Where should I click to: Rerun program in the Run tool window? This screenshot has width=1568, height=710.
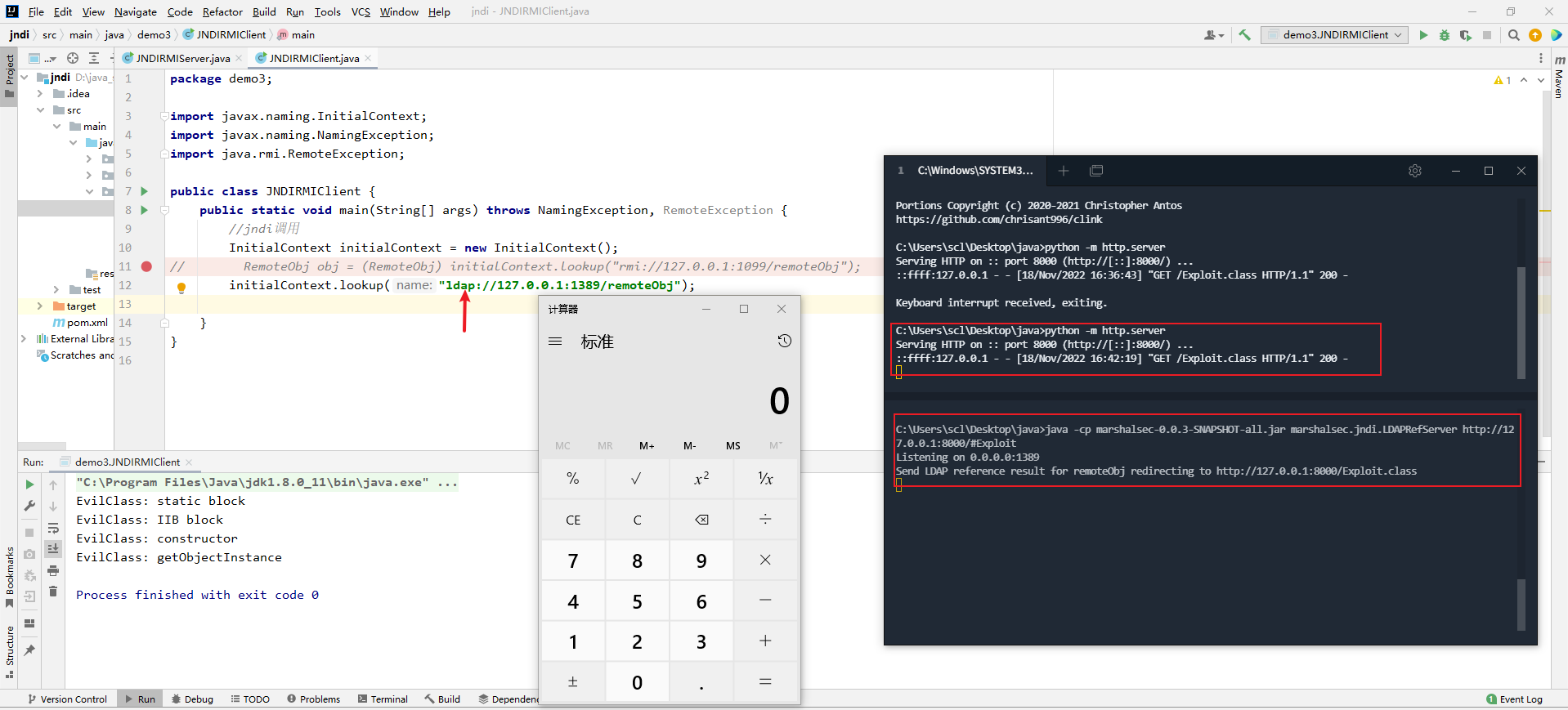pos(29,484)
